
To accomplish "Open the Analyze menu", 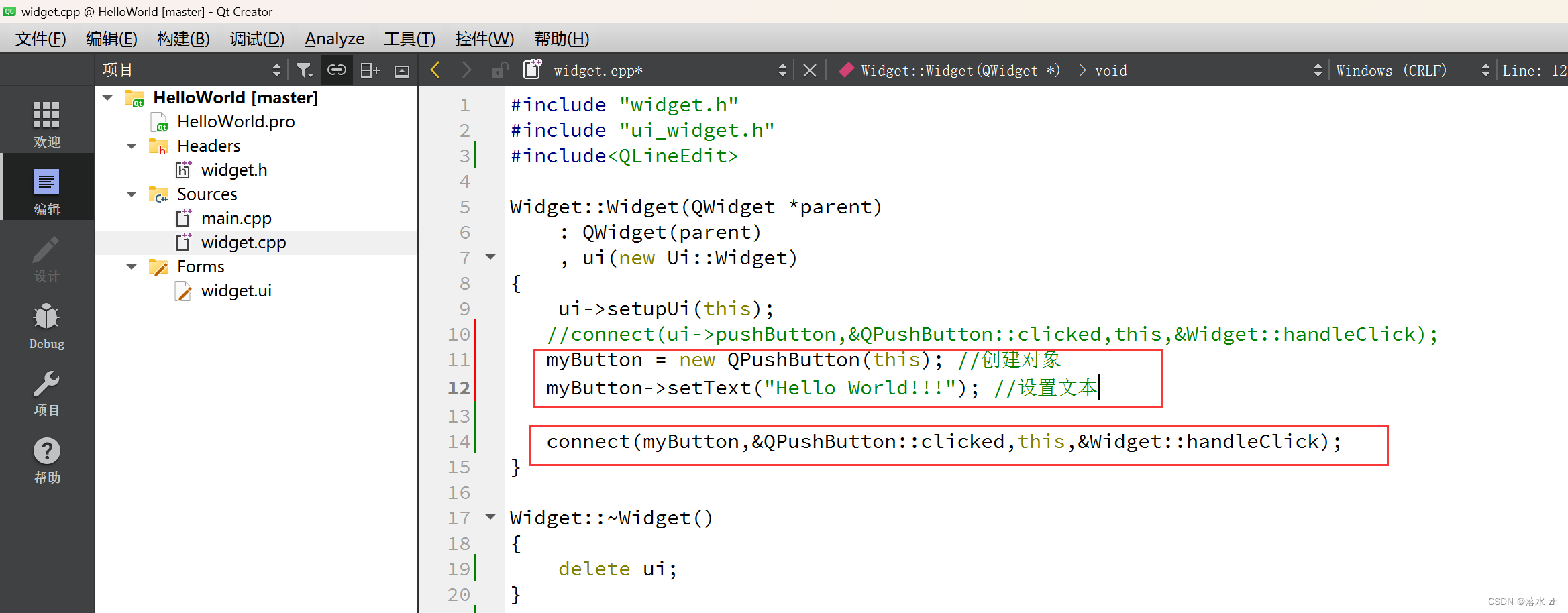I will 334,39.
